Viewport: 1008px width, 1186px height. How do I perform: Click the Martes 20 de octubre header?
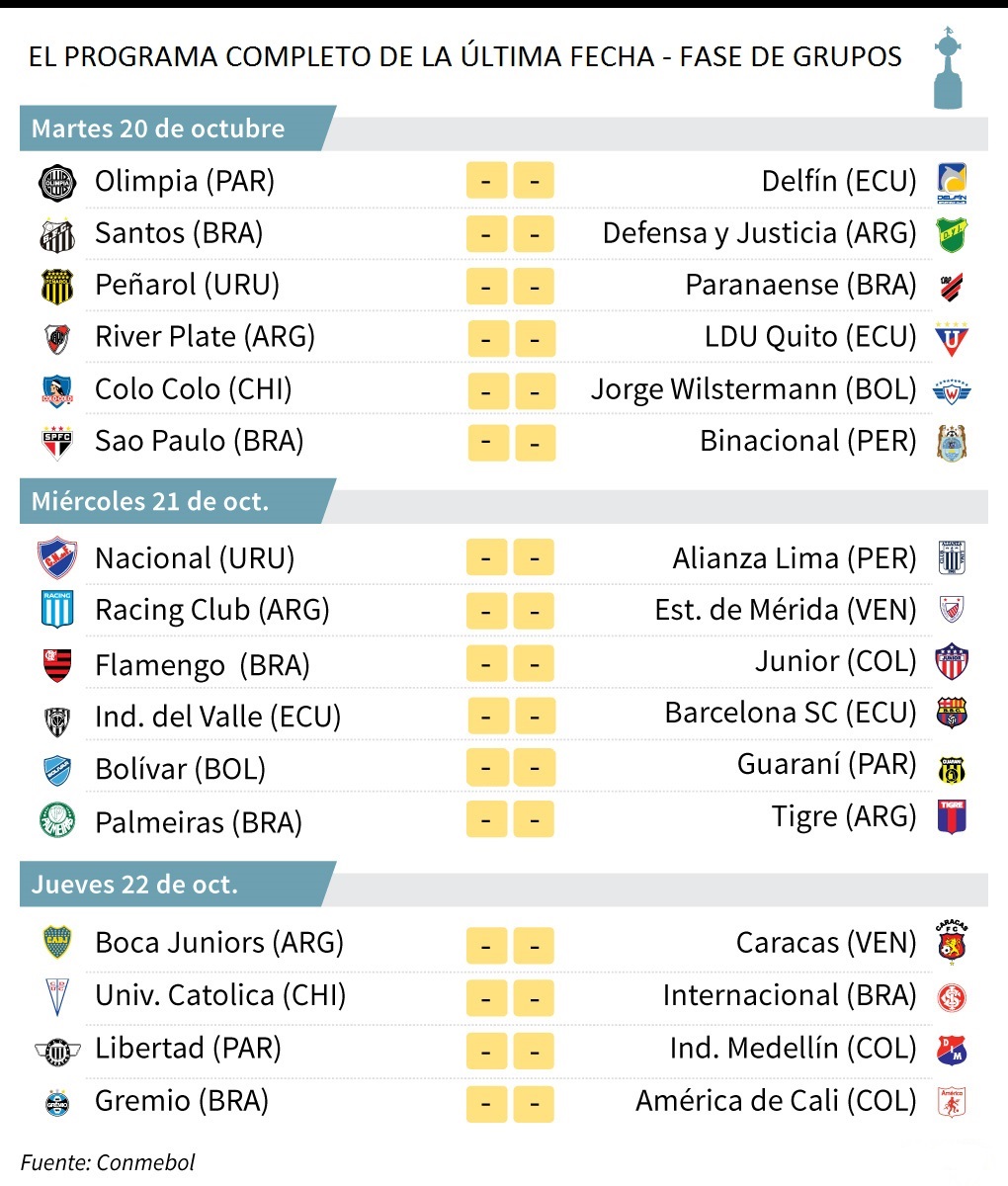pyautogui.click(x=158, y=128)
